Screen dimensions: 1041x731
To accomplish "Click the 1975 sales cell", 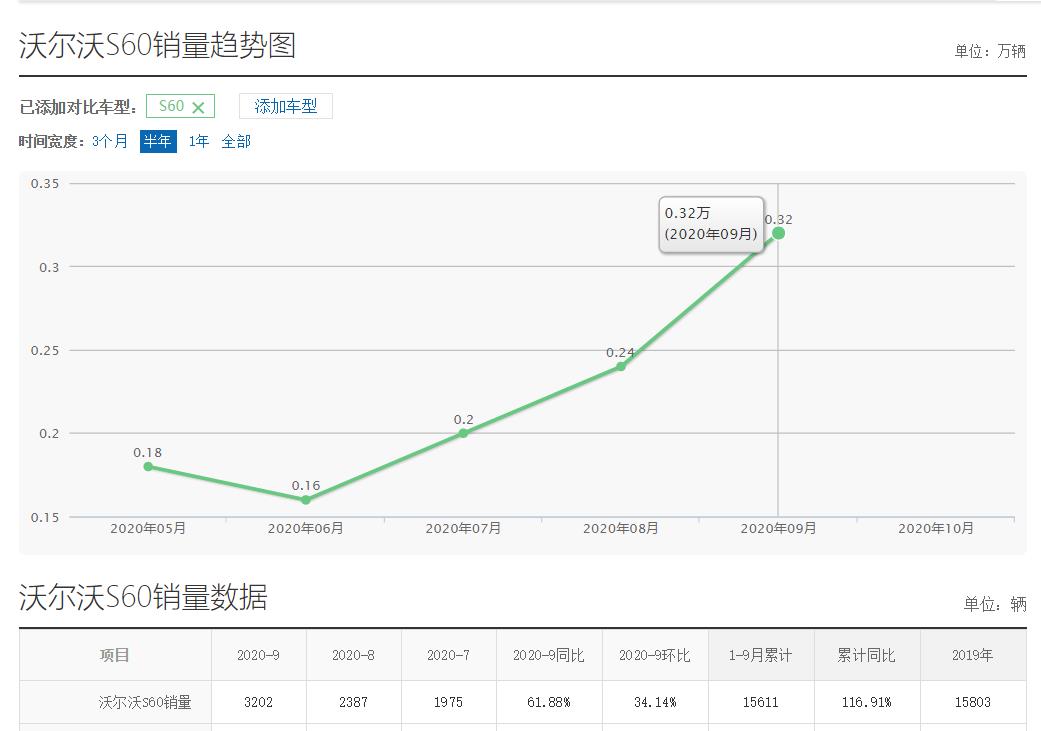I will [x=448, y=702].
